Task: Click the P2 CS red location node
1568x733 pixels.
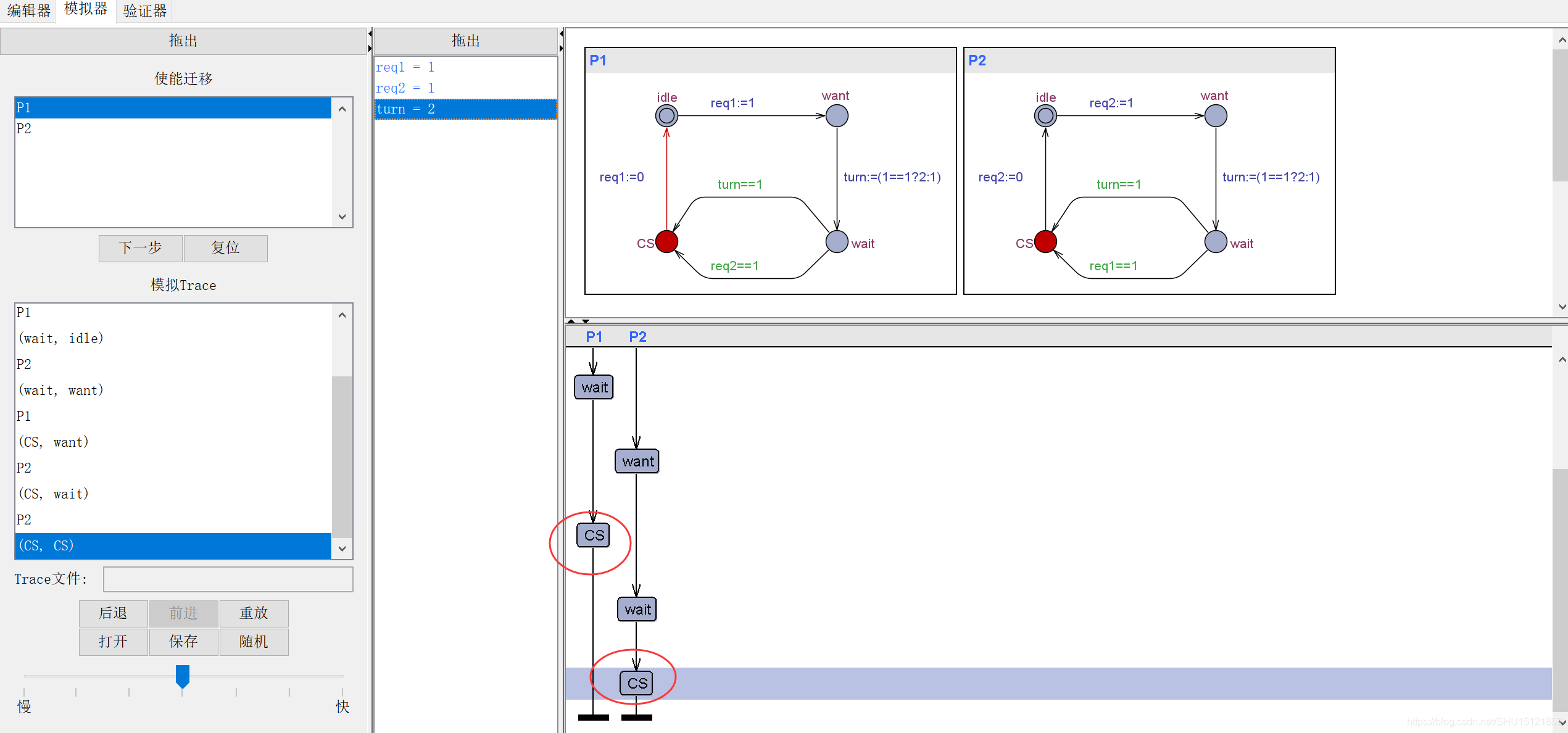Action: pos(1045,241)
